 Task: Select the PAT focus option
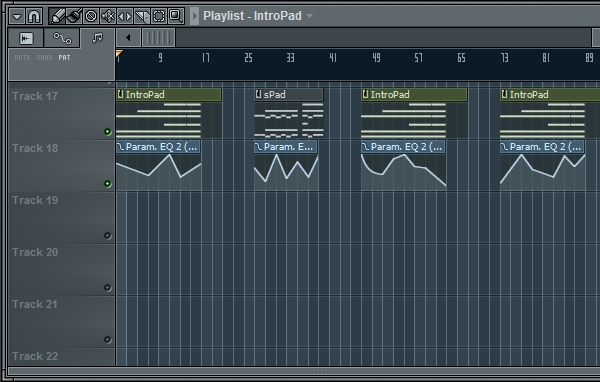click(x=64, y=58)
